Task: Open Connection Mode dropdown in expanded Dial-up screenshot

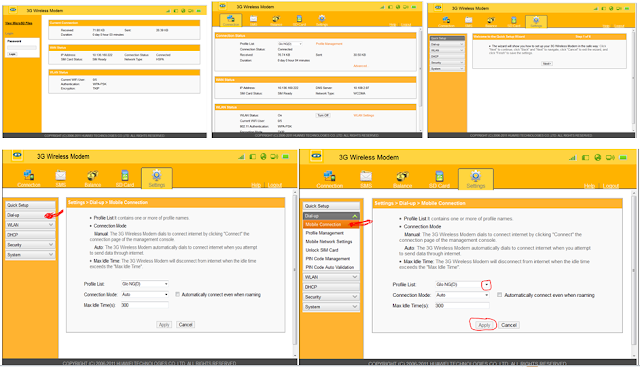Action: [x=486, y=295]
